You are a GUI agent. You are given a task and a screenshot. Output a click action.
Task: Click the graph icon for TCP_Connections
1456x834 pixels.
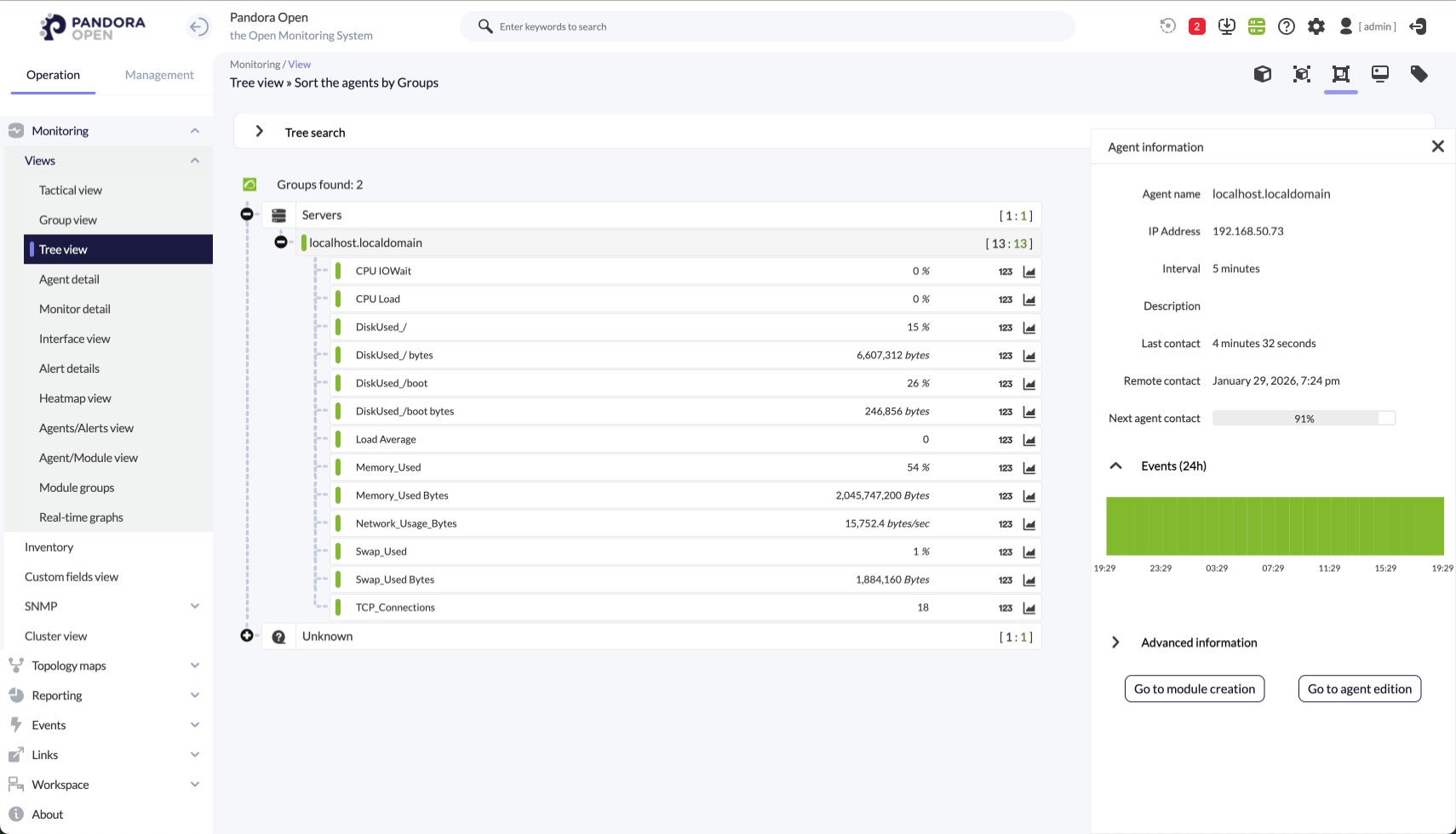click(1029, 608)
